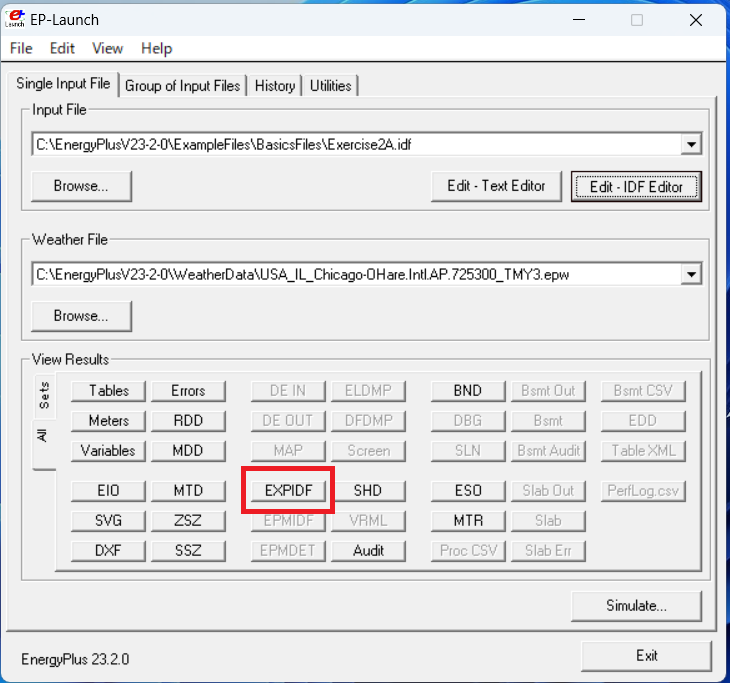Open the SSZ file
Viewport: 730px width, 683px height.
coord(188,551)
